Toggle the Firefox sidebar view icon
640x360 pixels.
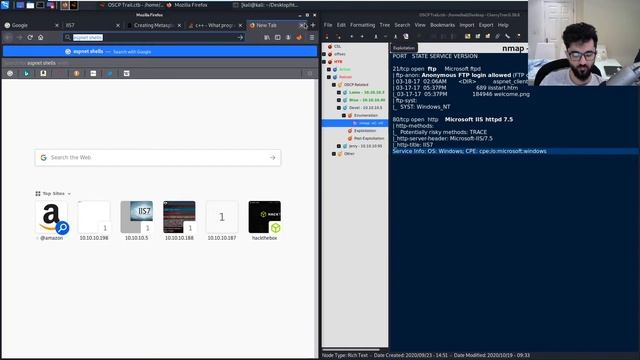(278, 37)
